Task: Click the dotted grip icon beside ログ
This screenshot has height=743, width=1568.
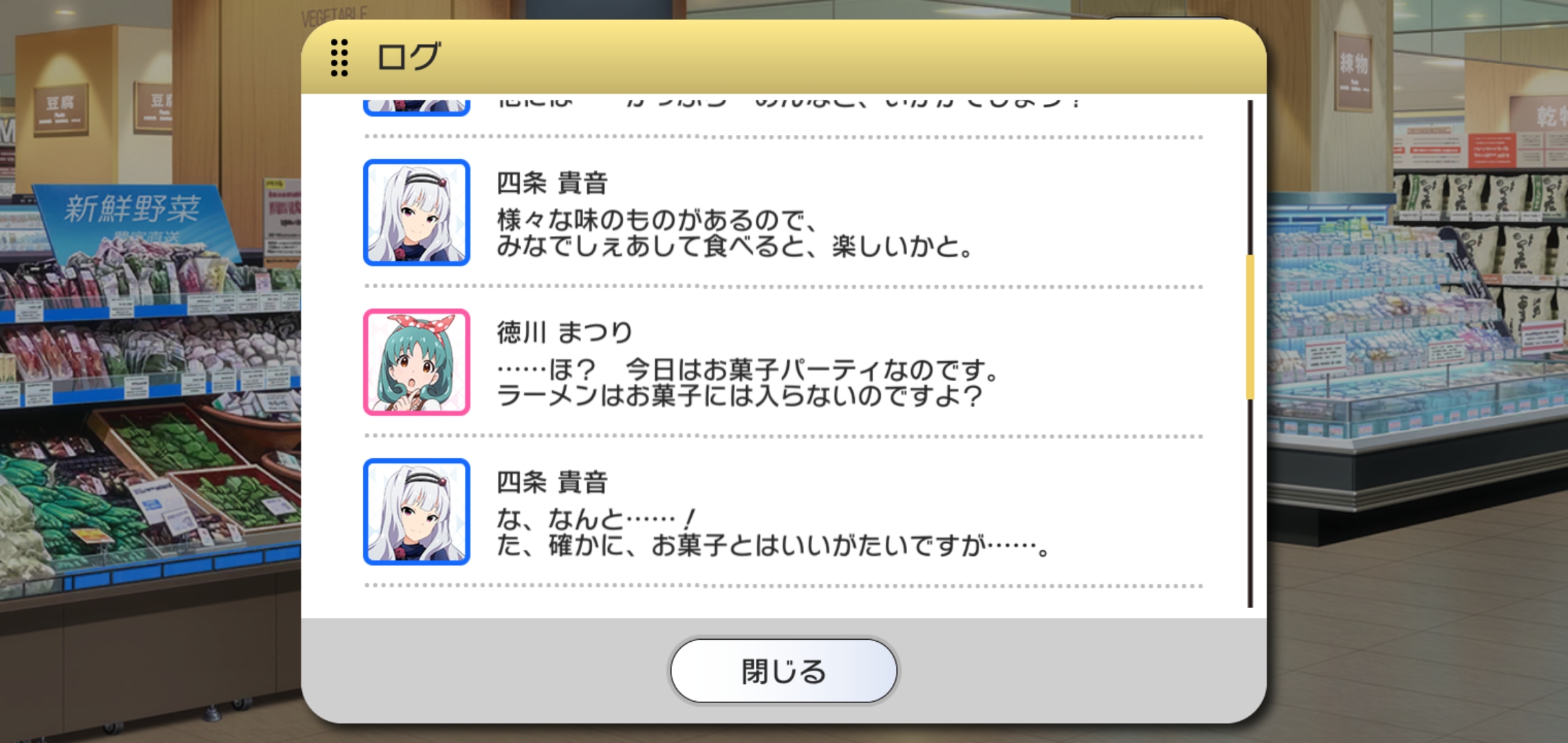Action: pos(339,57)
